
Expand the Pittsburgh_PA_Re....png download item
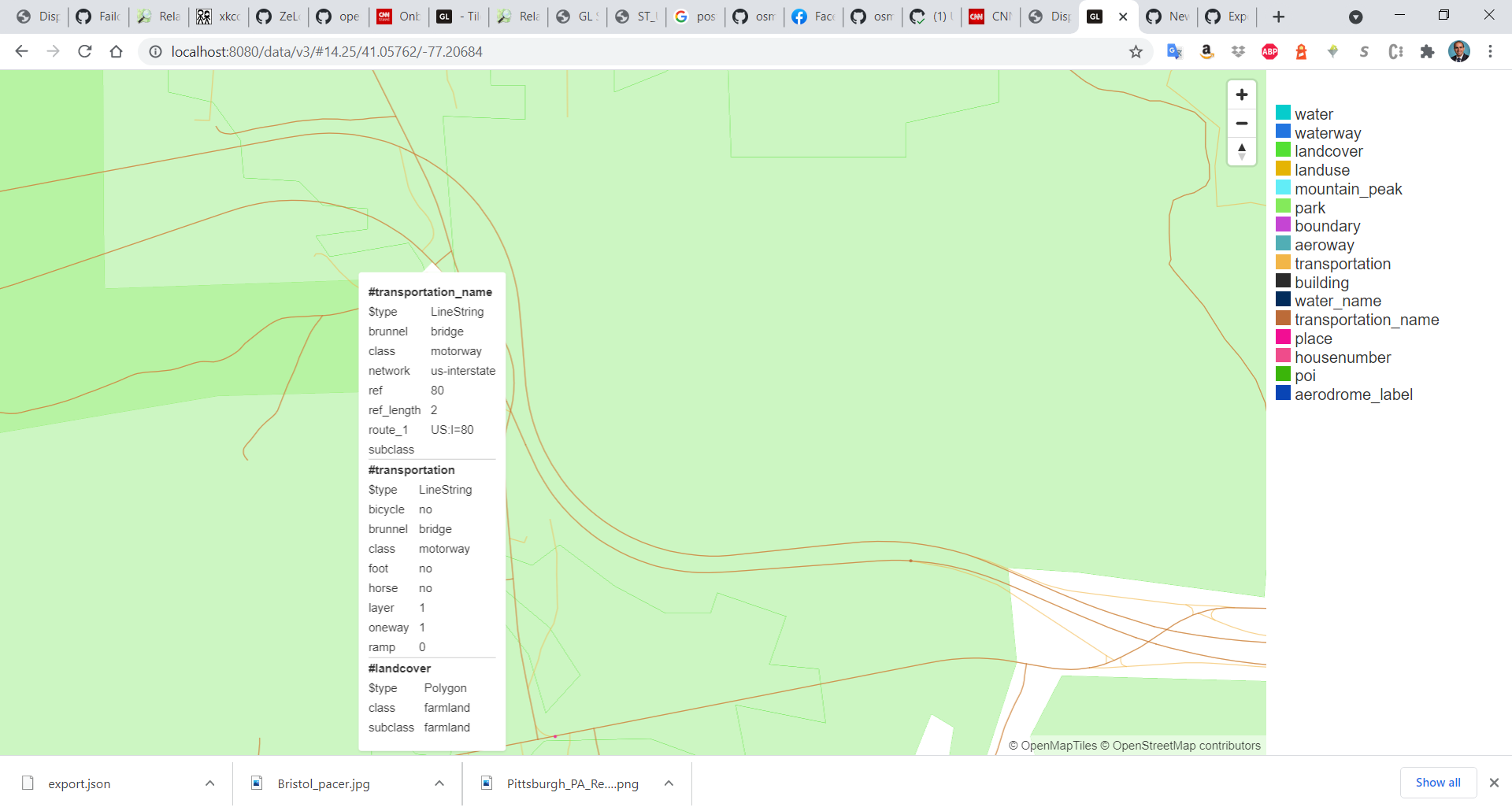669,783
